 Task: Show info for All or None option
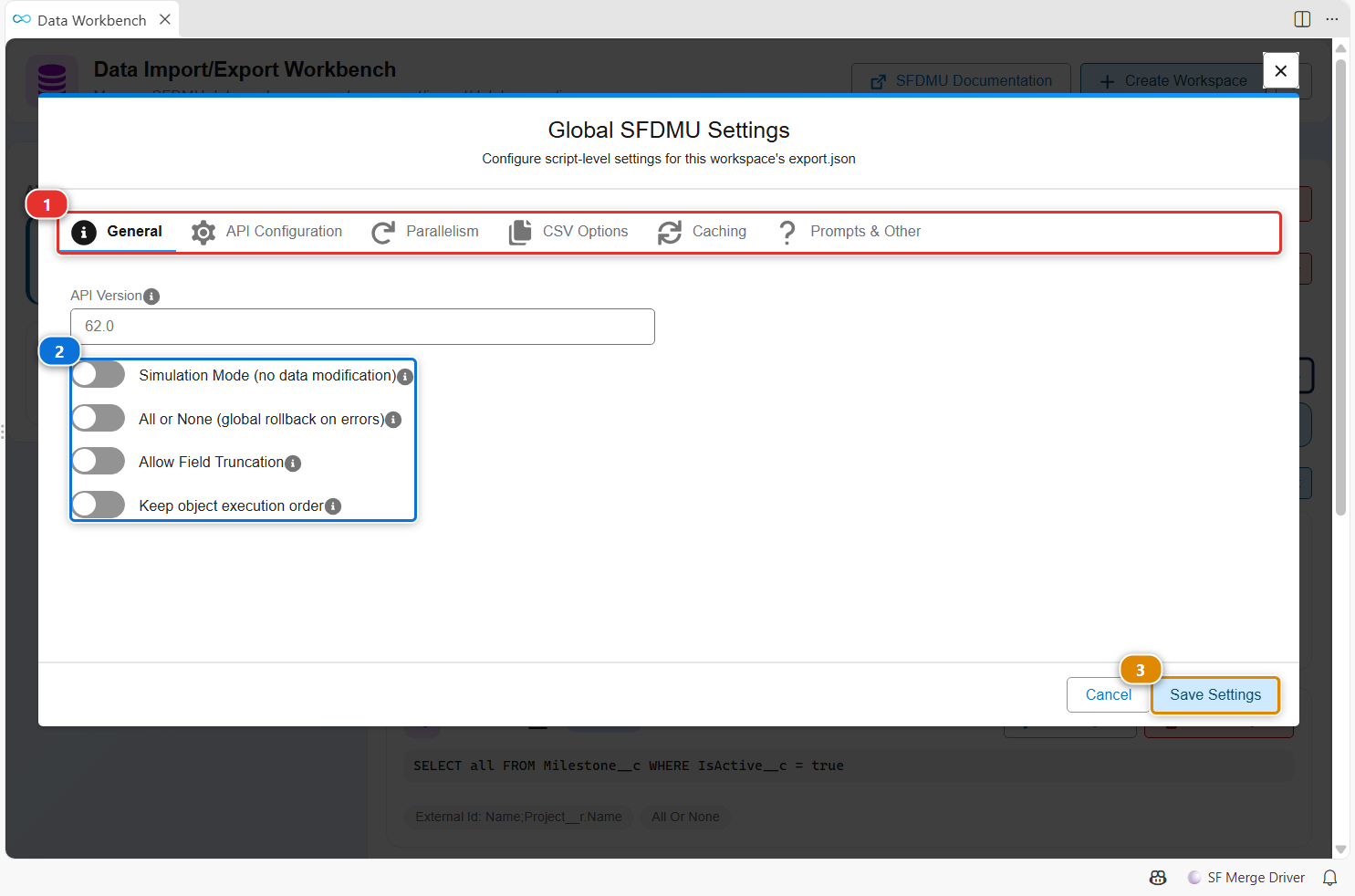point(393,420)
